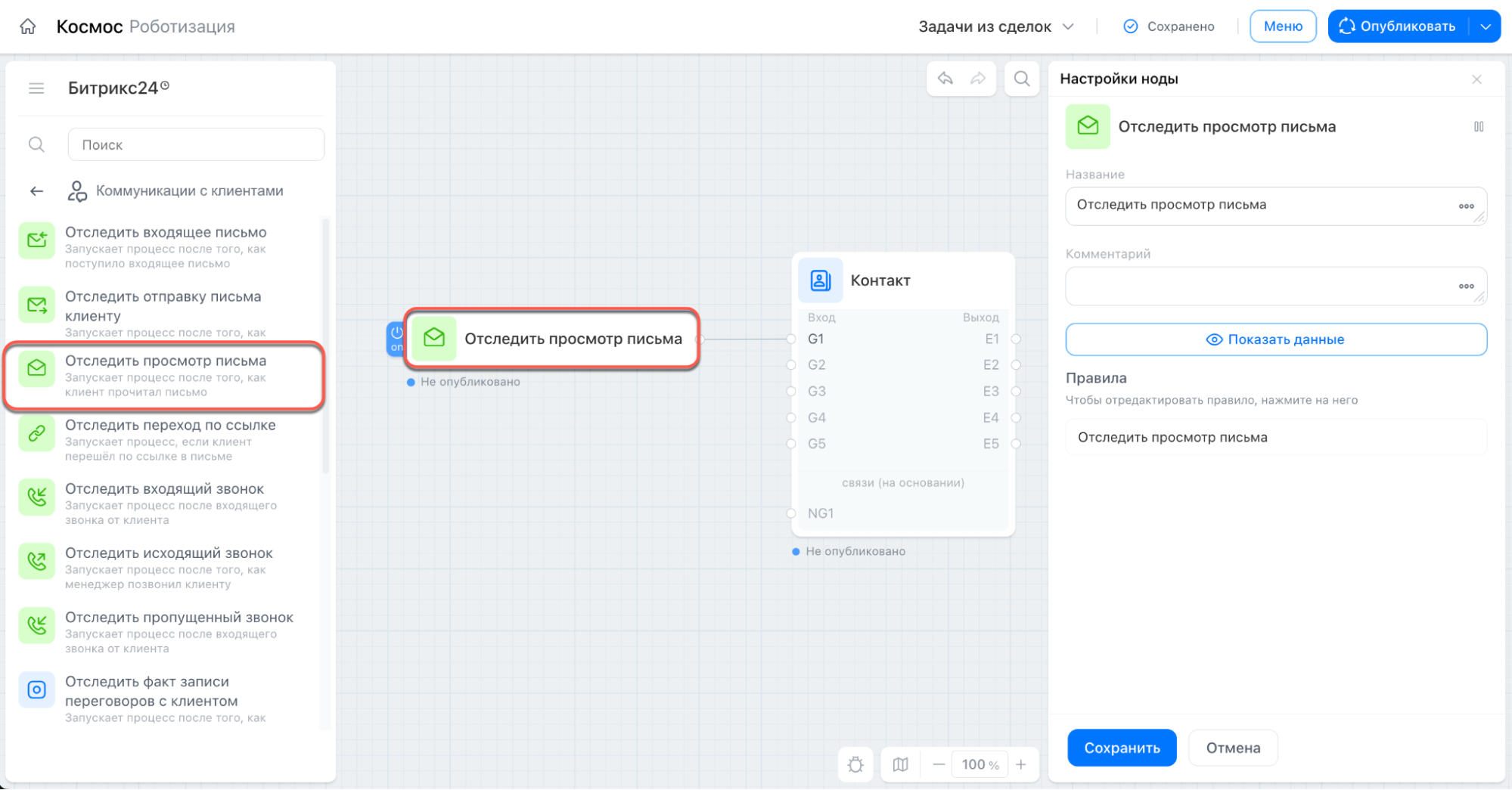Go back from Коммуникации с клиентами
This screenshot has height=790, width=1512.
(x=36, y=191)
